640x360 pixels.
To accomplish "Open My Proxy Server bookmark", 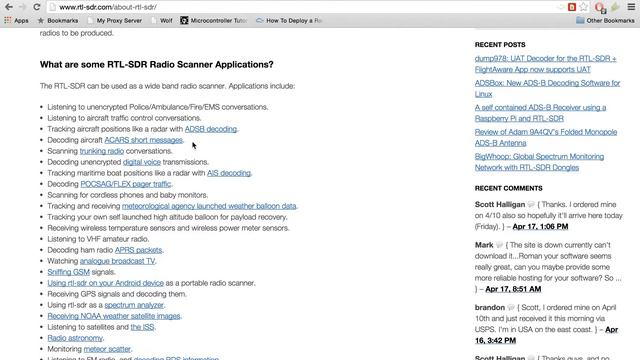I will tap(115, 20).
